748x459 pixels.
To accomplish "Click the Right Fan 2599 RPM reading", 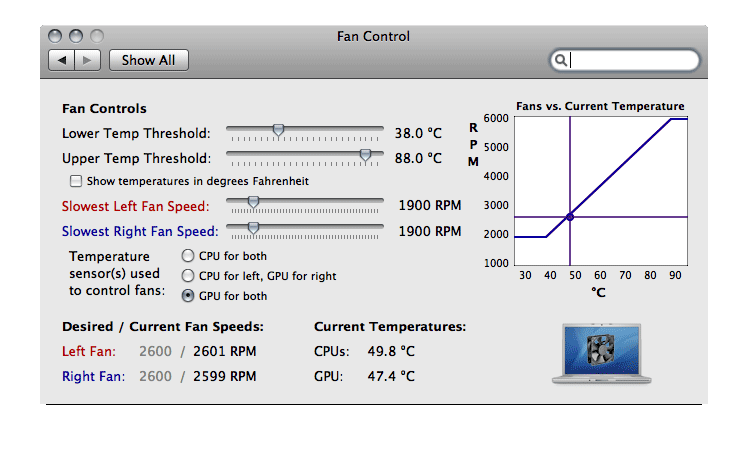I will click(225, 376).
